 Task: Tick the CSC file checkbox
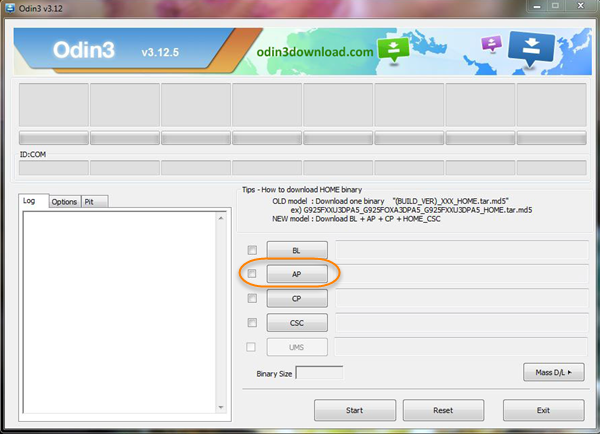tap(252, 322)
